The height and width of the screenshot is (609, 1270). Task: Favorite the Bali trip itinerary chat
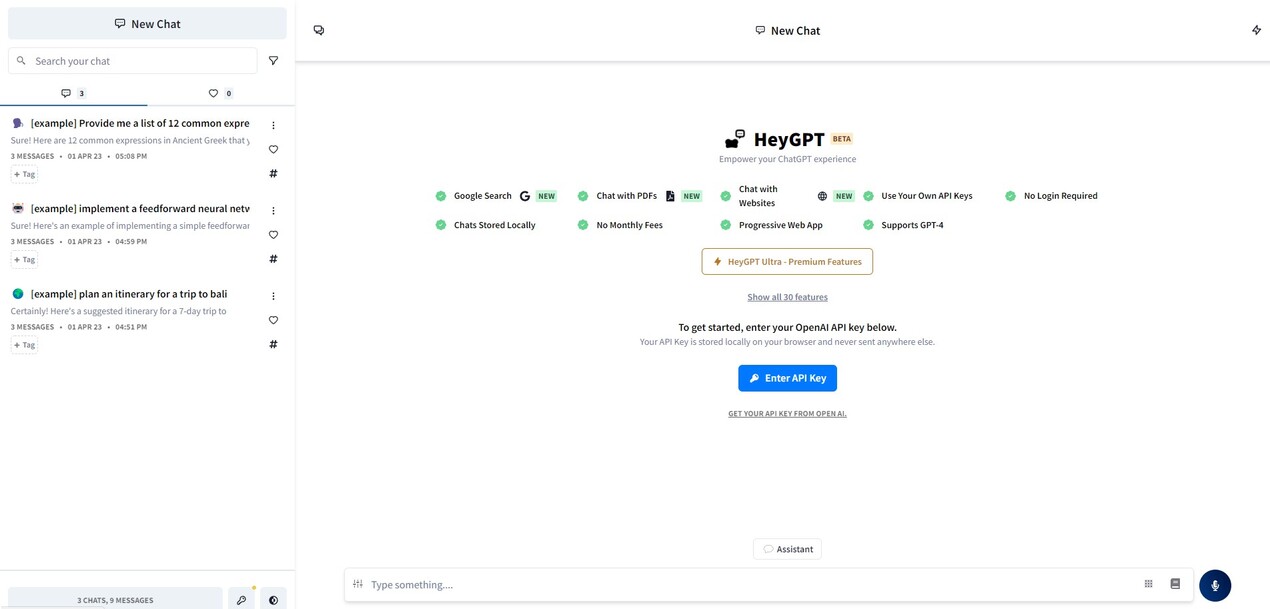pyautogui.click(x=273, y=320)
